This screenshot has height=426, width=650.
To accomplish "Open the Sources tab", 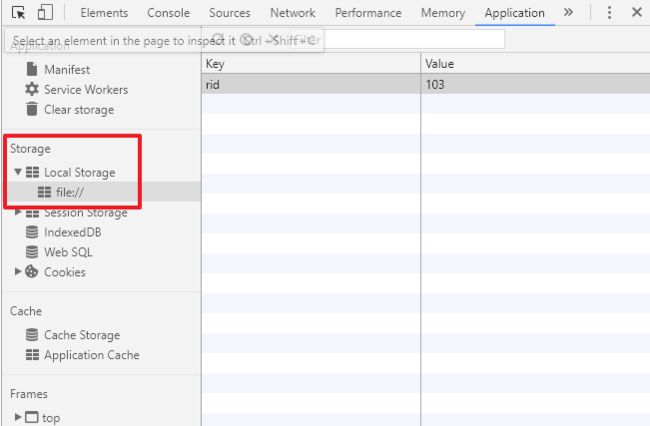I will pyautogui.click(x=230, y=13).
